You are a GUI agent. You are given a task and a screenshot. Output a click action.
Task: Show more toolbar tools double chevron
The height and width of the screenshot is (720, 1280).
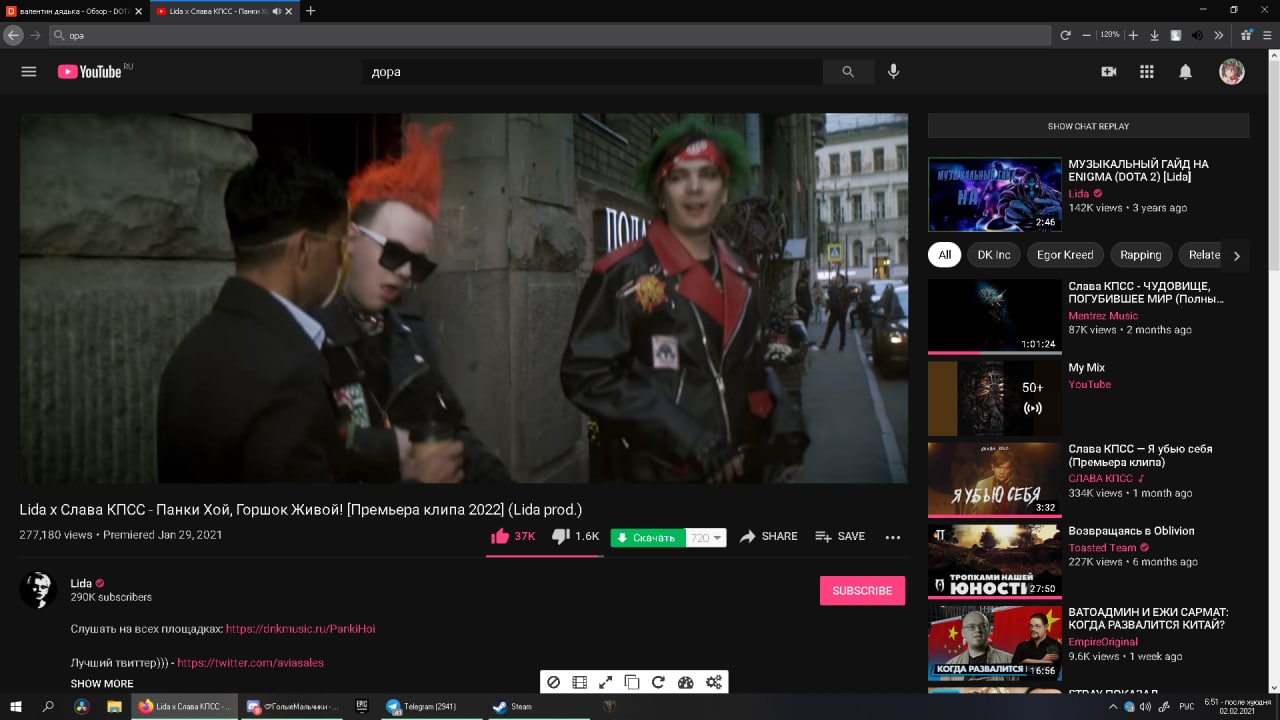[1218, 35]
